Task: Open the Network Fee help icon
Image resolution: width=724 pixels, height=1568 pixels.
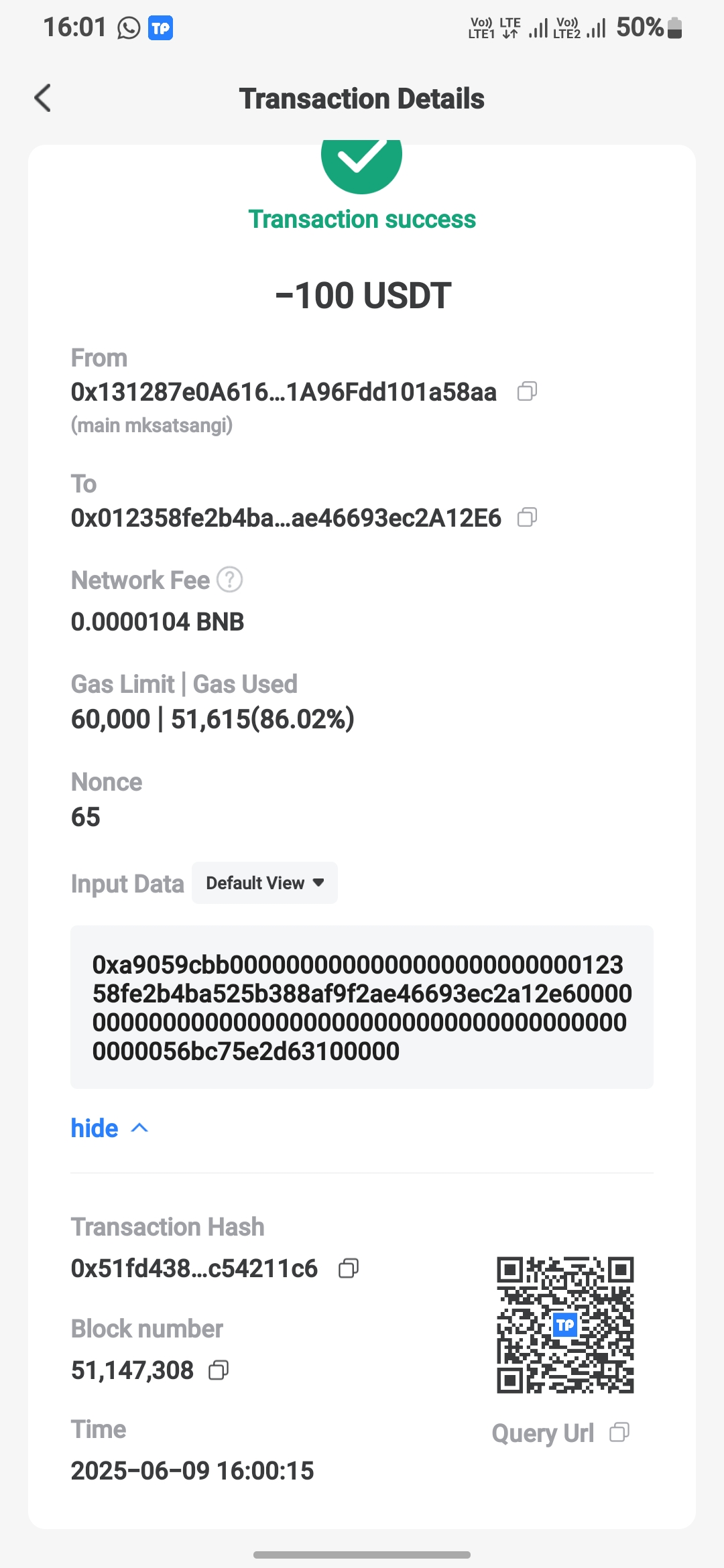Action: click(x=230, y=580)
